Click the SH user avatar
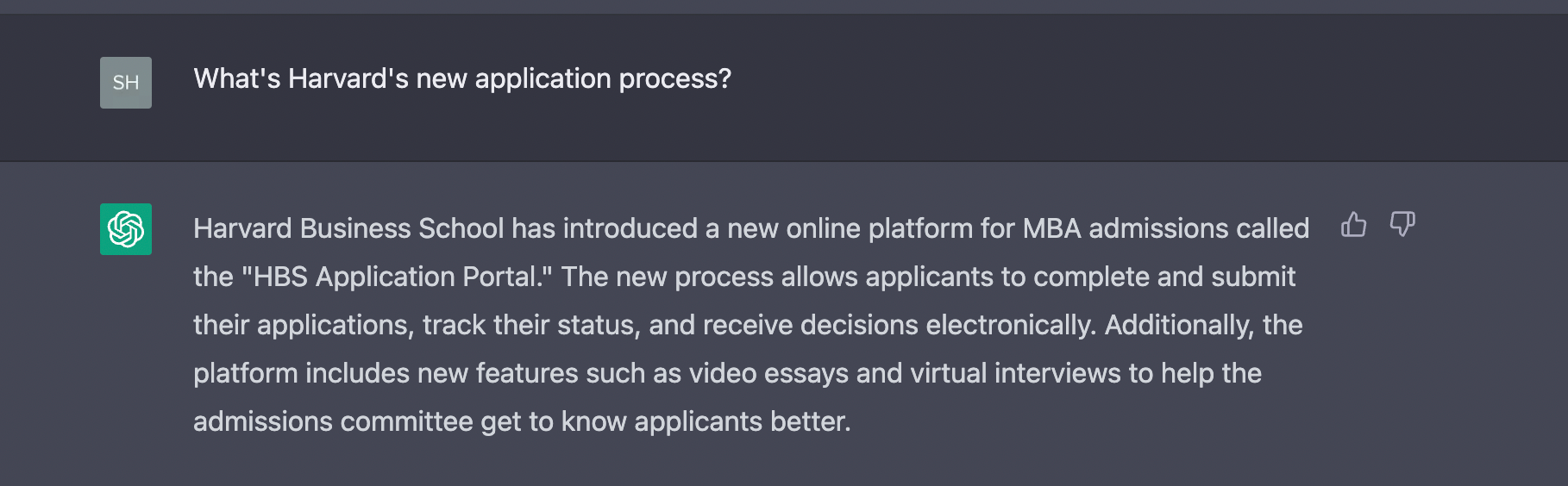 click(126, 83)
